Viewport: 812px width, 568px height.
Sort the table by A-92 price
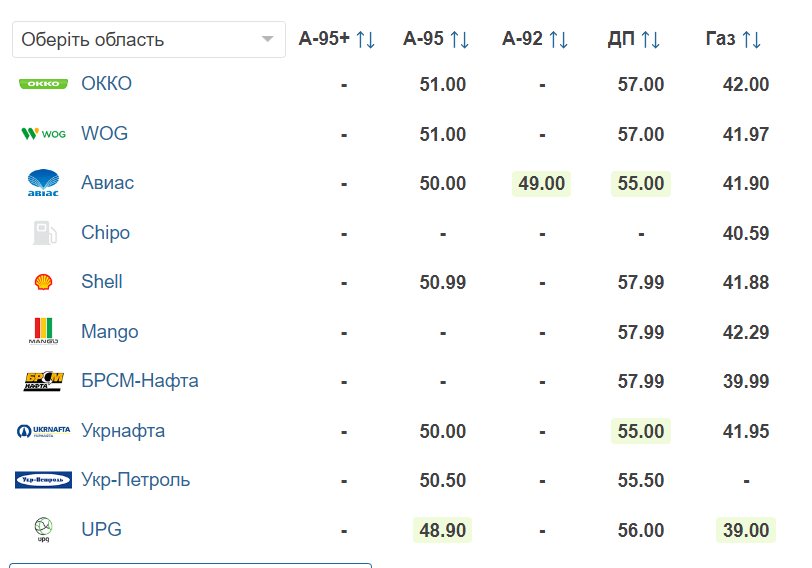tap(558, 39)
